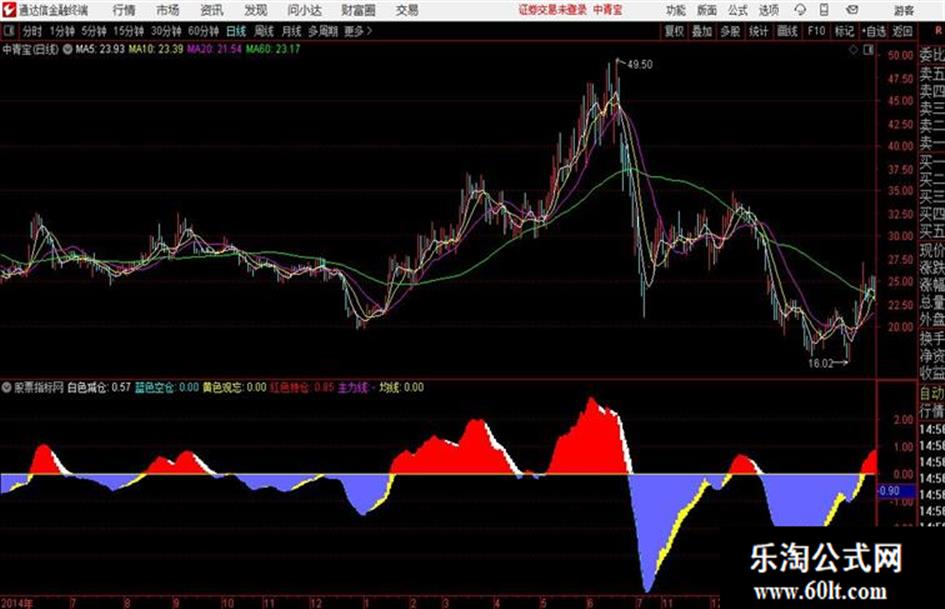This screenshot has width=945, height=609.
Task: Click the 多股 multi-stock button
Action: [730, 31]
